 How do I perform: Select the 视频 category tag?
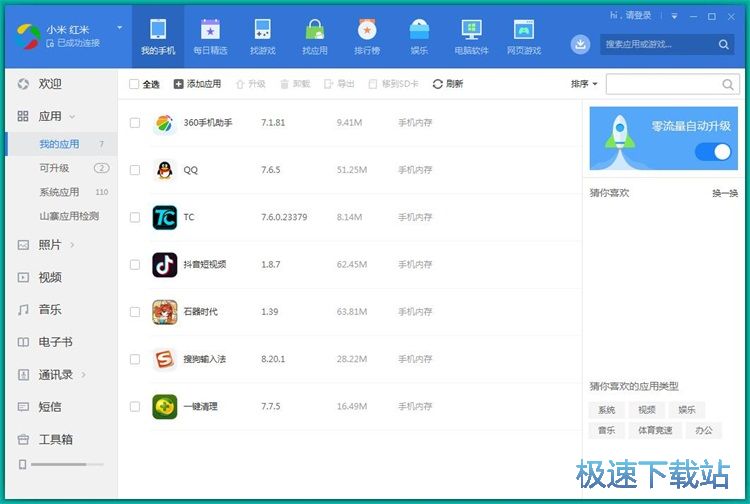point(646,410)
